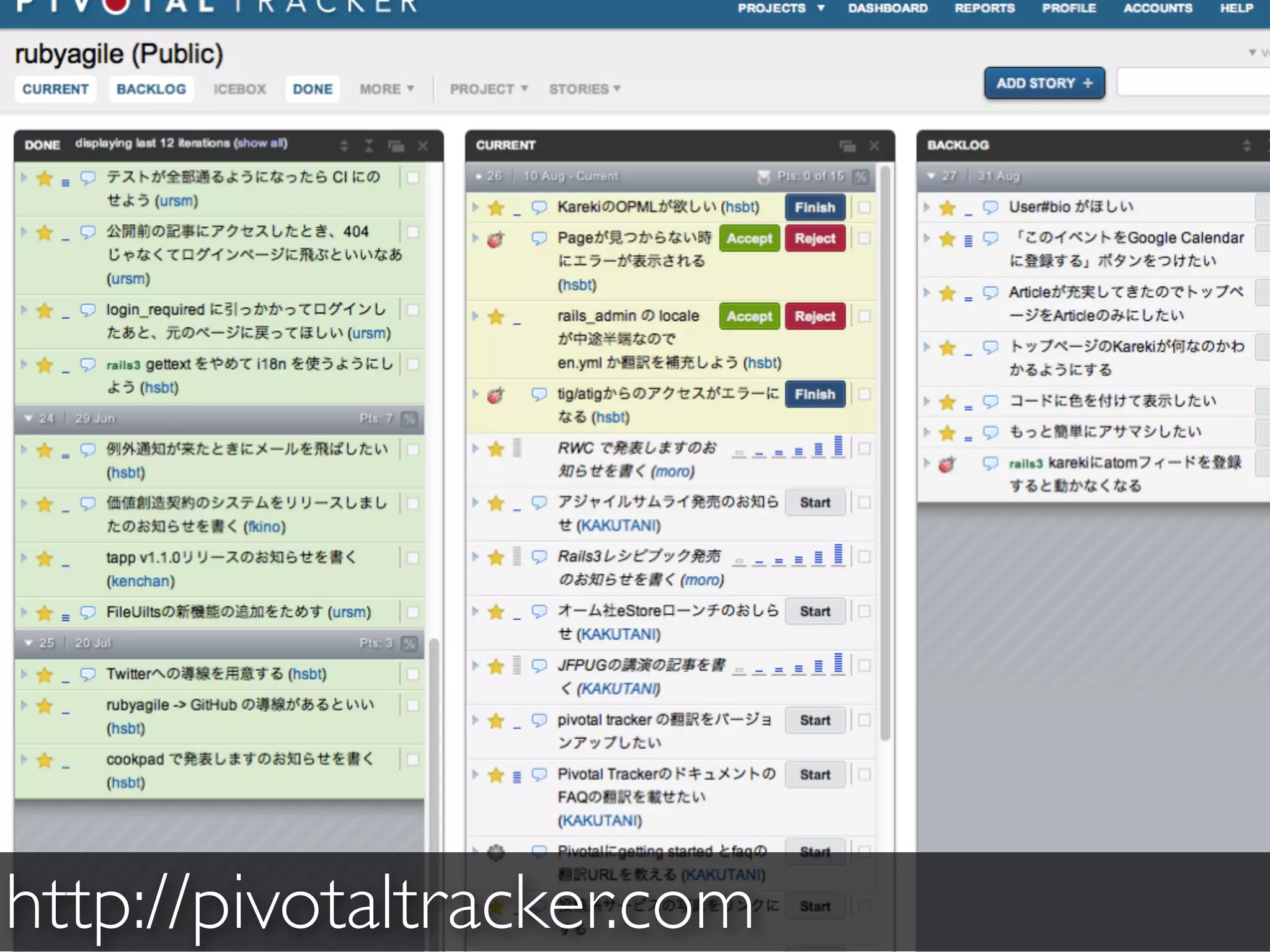
Task: Click the star on Pivotal Trackerのドキュメント story
Action: pyautogui.click(x=496, y=775)
